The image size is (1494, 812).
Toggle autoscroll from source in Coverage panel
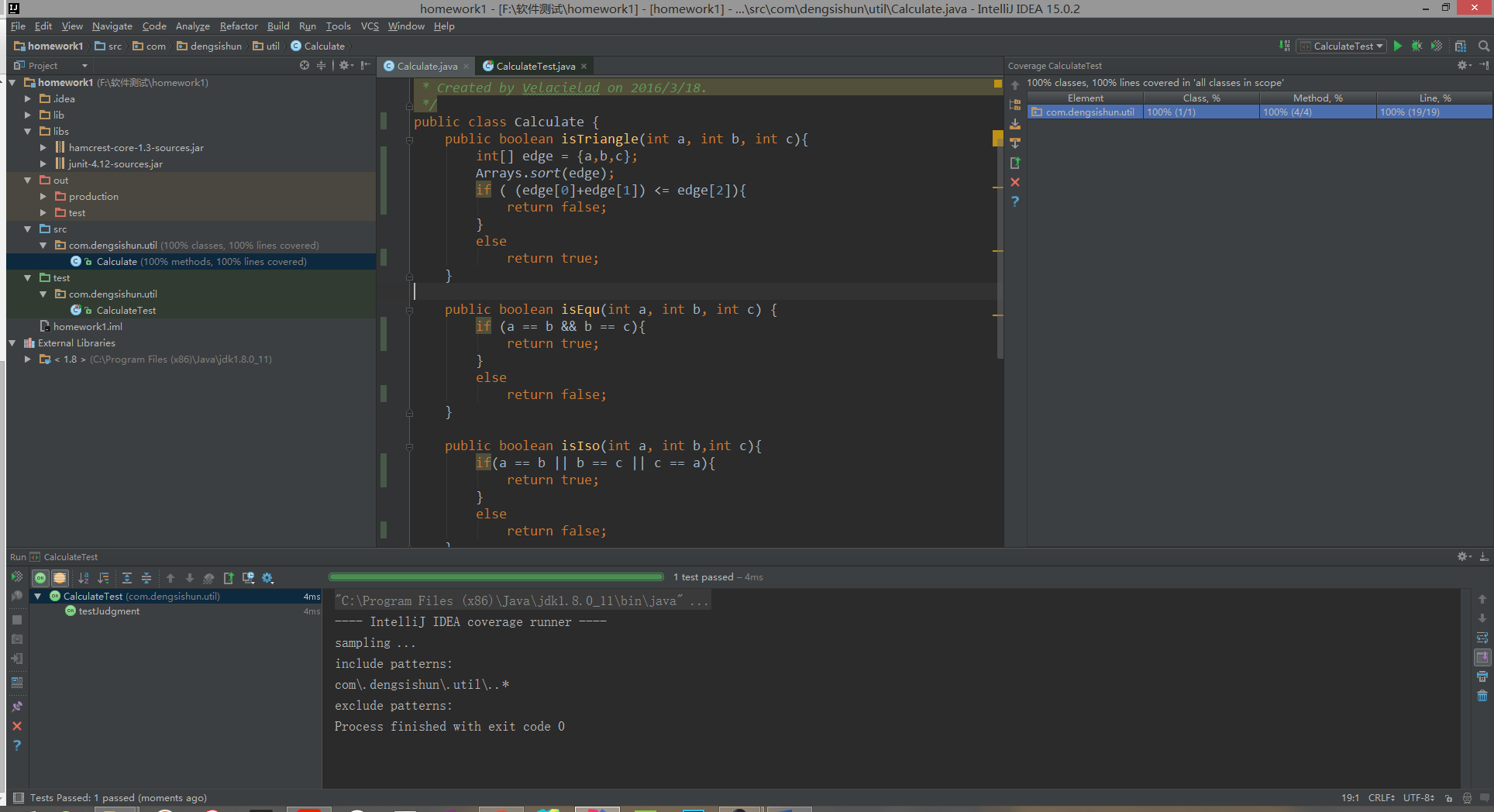(1015, 143)
